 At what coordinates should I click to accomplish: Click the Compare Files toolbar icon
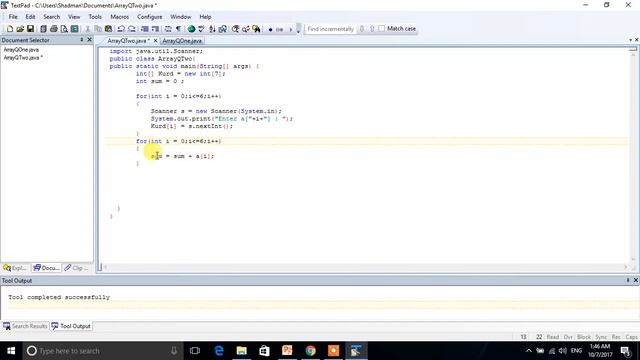coord(223,29)
